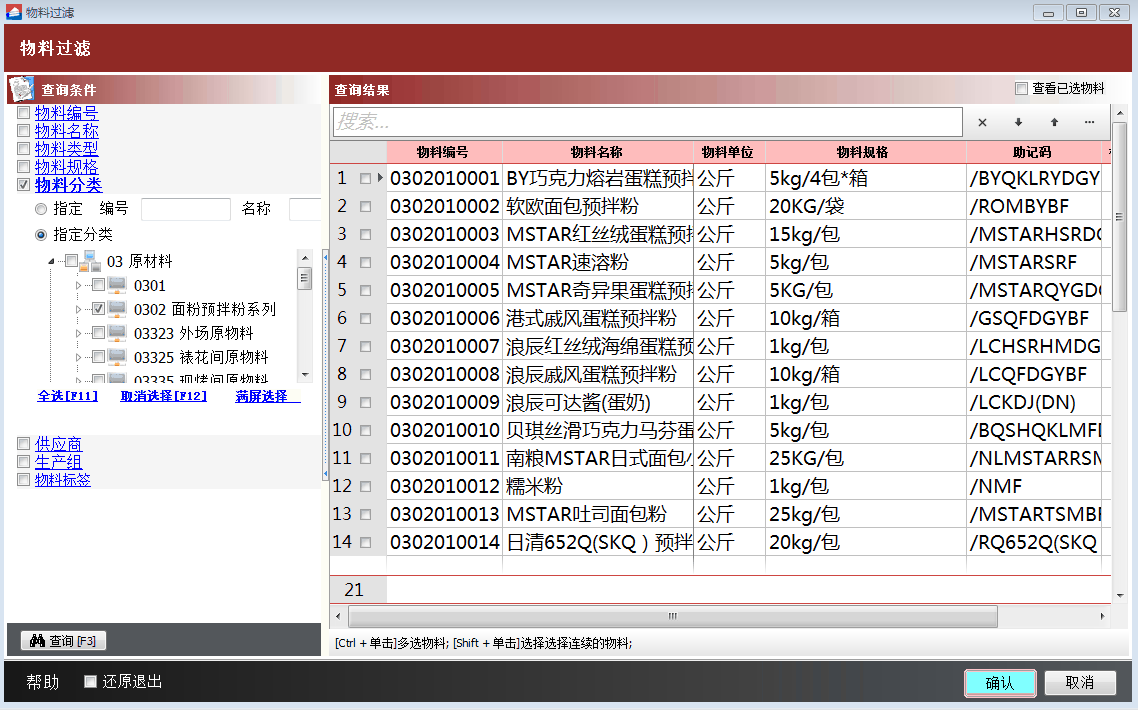Viewport: 1138px width, 710px height.
Task: Click the 取消选择[F12] link
Action: point(163,396)
